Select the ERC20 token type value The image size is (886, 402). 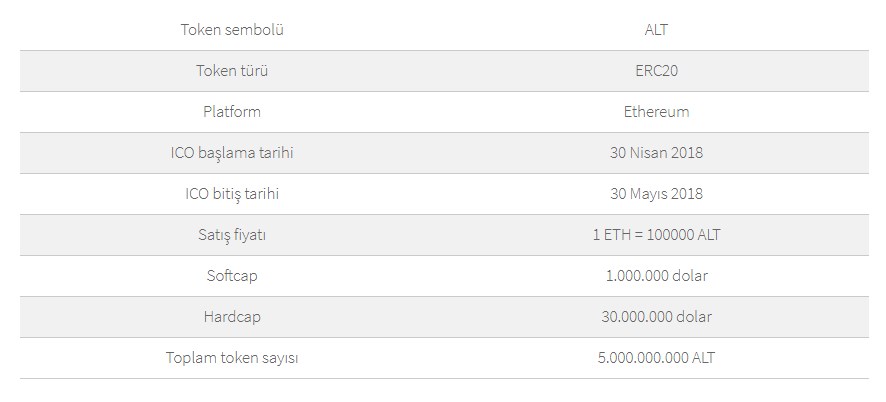coord(656,71)
